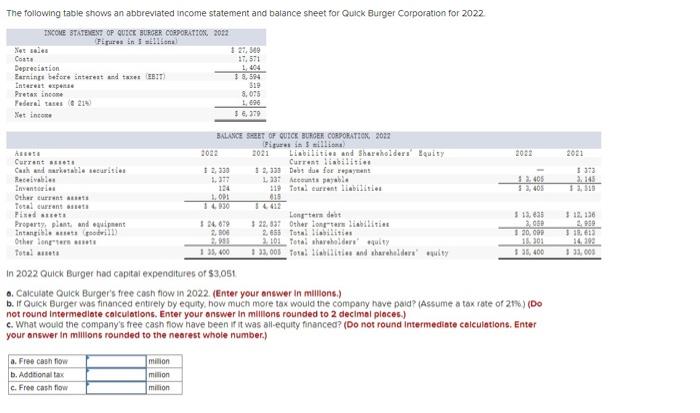Click the answer field for c. Free cash flow

(116, 388)
